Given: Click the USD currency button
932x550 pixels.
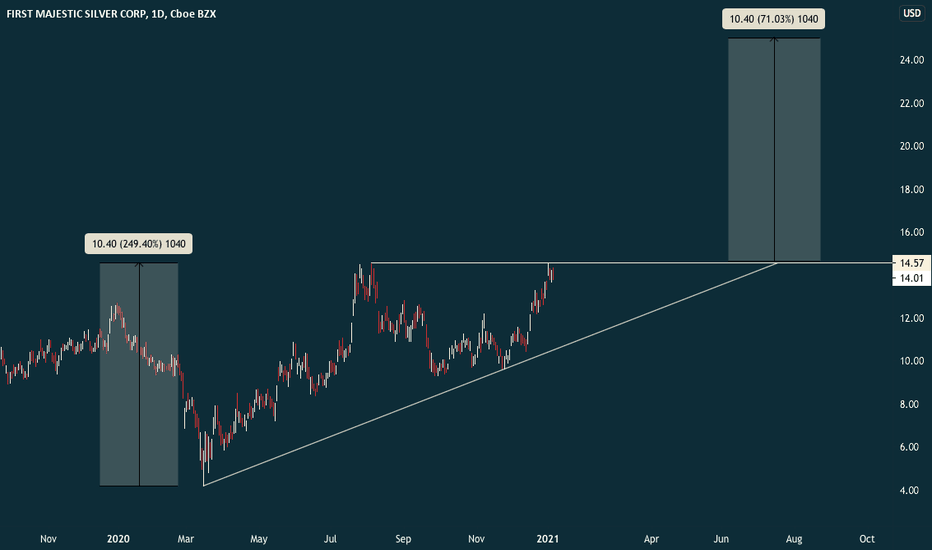Looking at the screenshot, I should pos(912,13).
